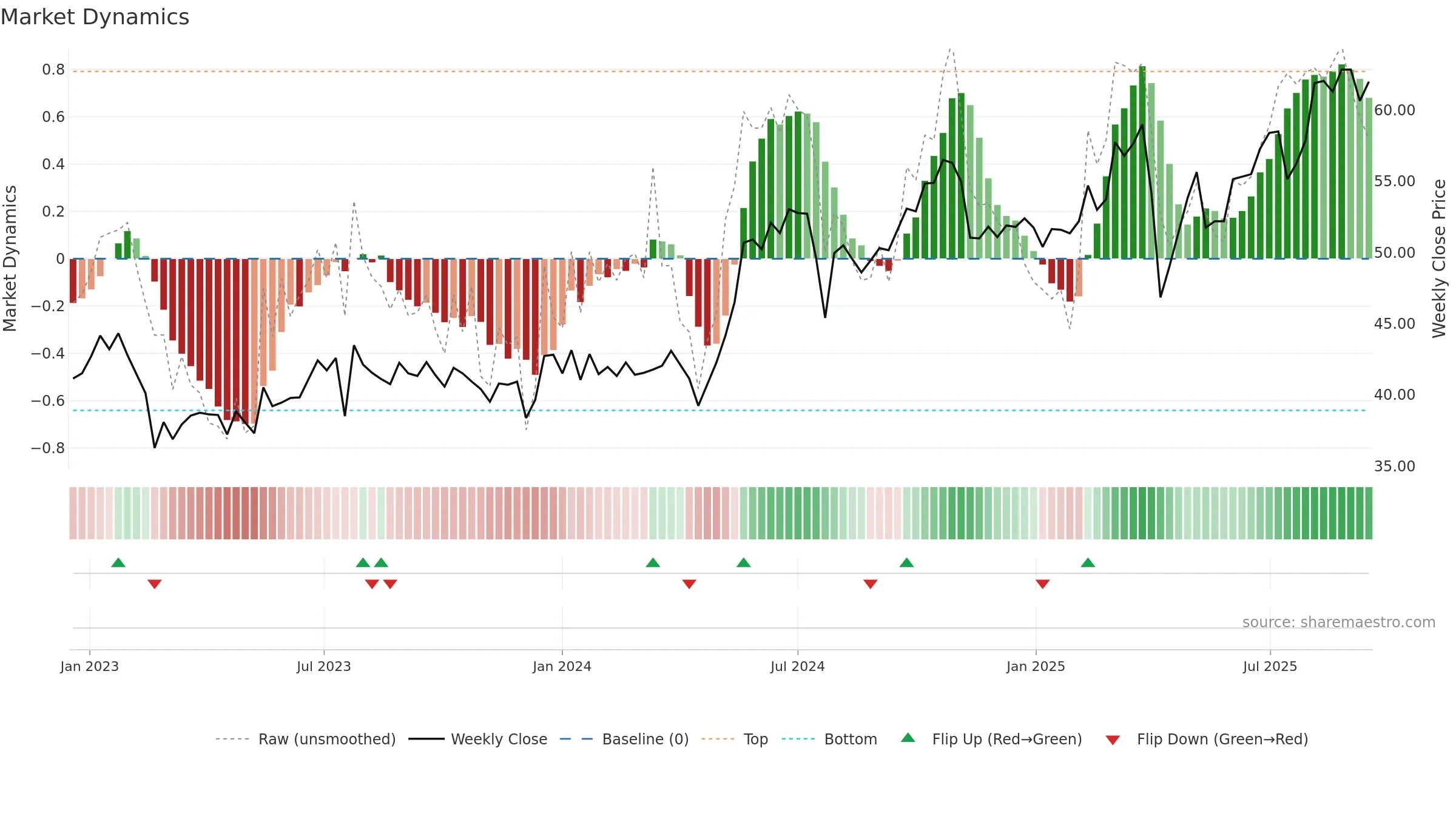Viewport: 1456px width, 819px height.
Task: Click the 'Jan 2025' x-axis label
Action: coord(1036,666)
